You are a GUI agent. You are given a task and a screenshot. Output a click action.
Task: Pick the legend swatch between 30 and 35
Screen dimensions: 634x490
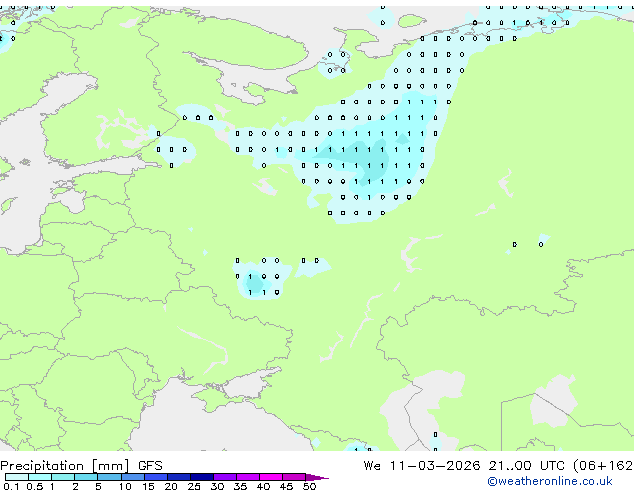point(224,477)
